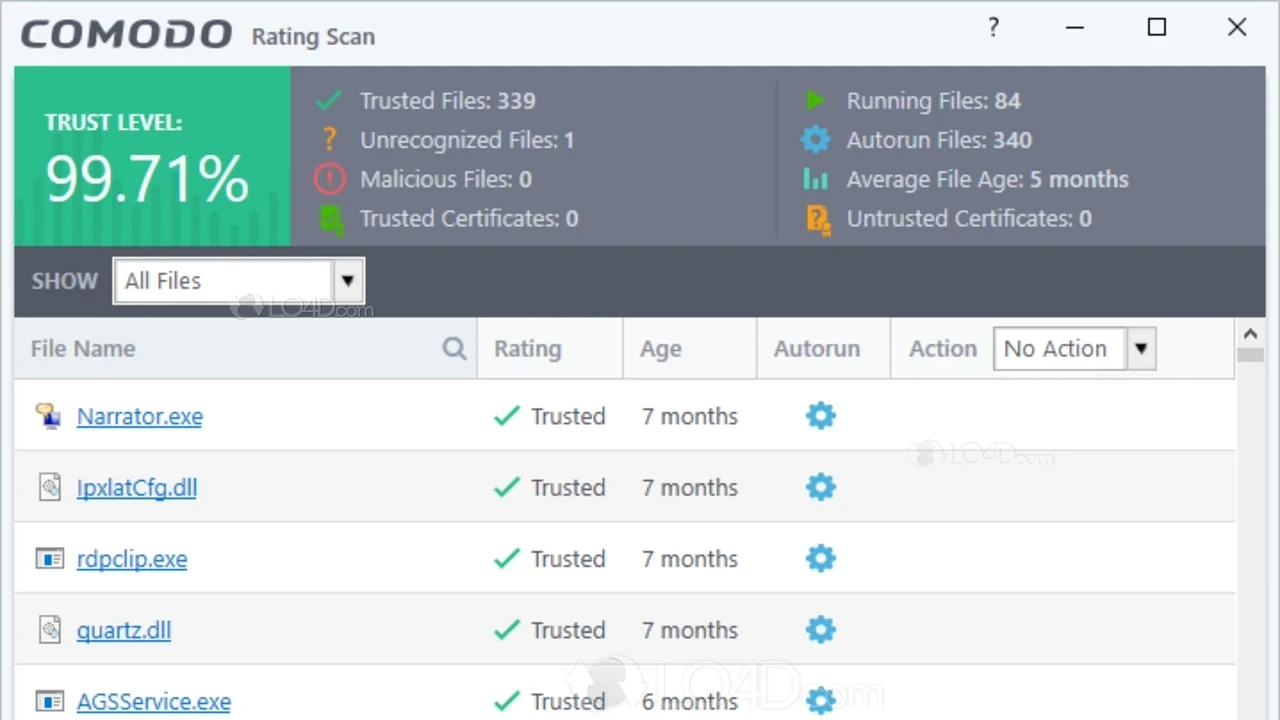This screenshot has width=1280, height=720.
Task: Click the Narrator.exe file icon
Action: click(49, 415)
